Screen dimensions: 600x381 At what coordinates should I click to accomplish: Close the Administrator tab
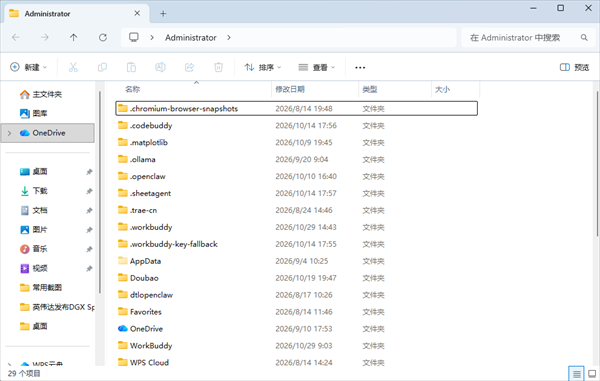[137, 13]
